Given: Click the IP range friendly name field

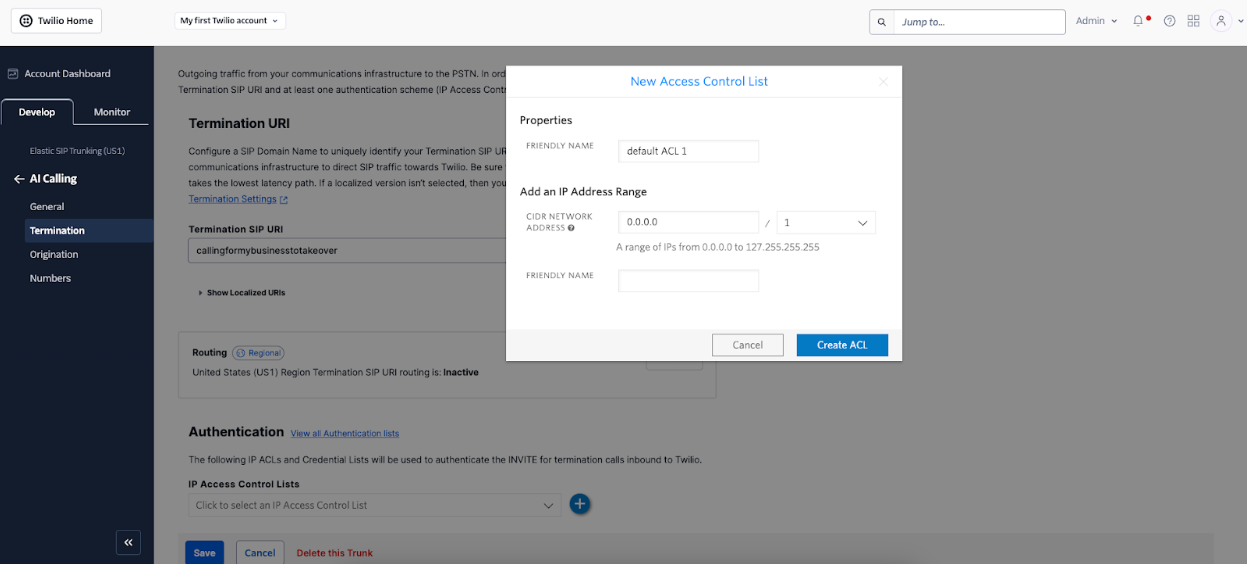Looking at the screenshot, I should click(688, 281).
